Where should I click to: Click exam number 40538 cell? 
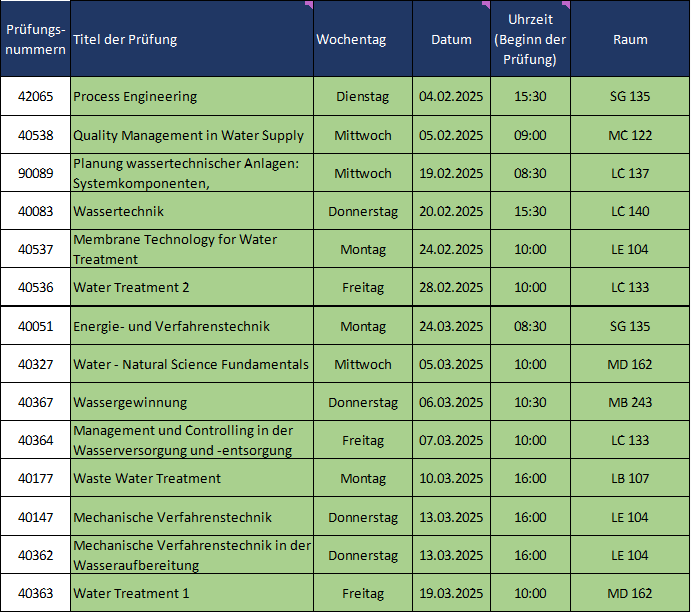35,135
